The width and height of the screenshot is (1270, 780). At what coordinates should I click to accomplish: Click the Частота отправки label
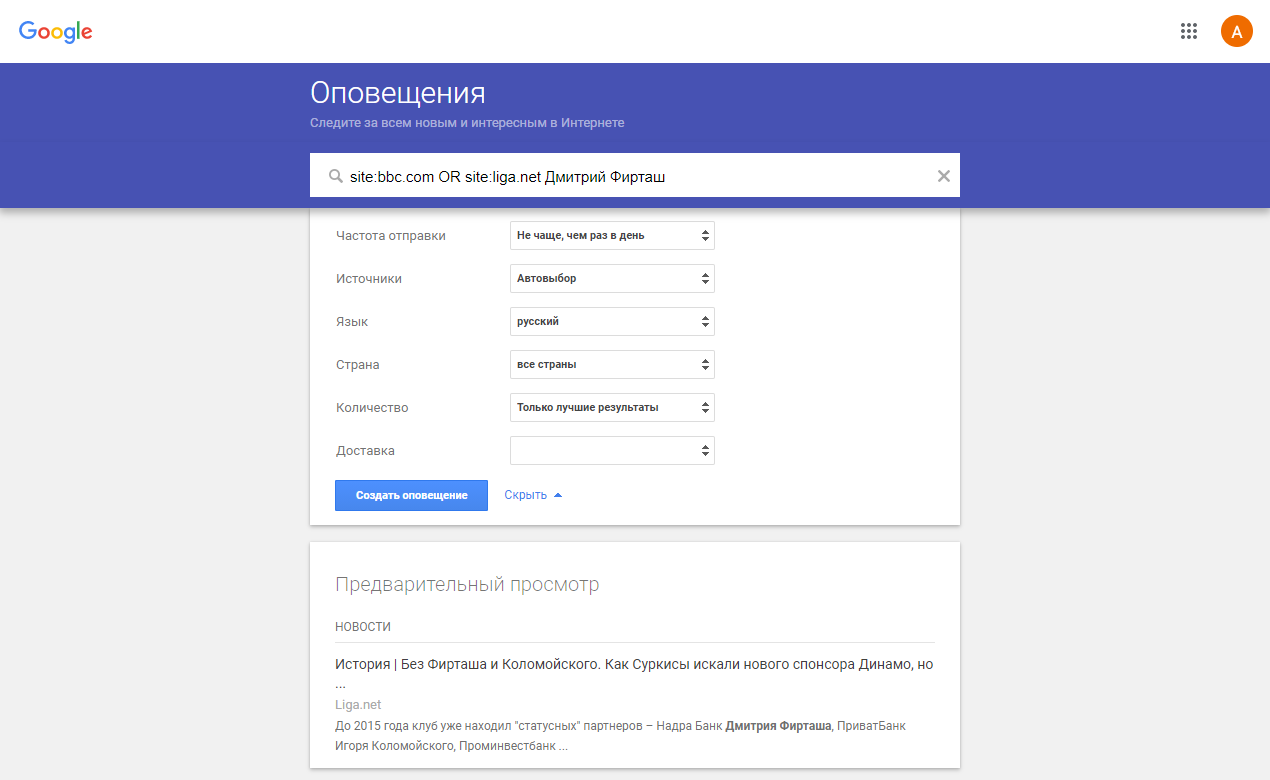tap(391, 236)
